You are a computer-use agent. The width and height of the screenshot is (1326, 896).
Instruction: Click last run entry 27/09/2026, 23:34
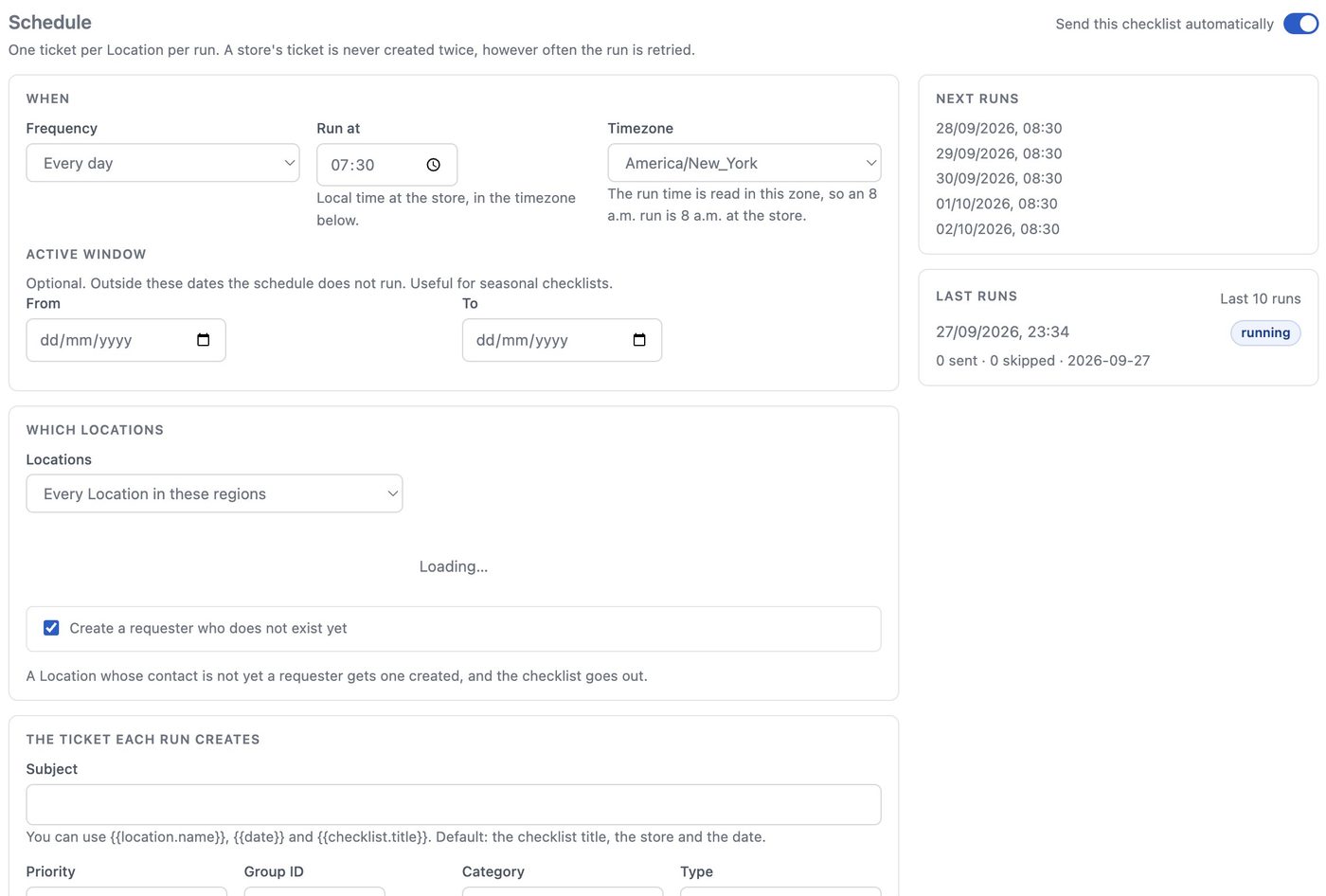pos(1002,332)
